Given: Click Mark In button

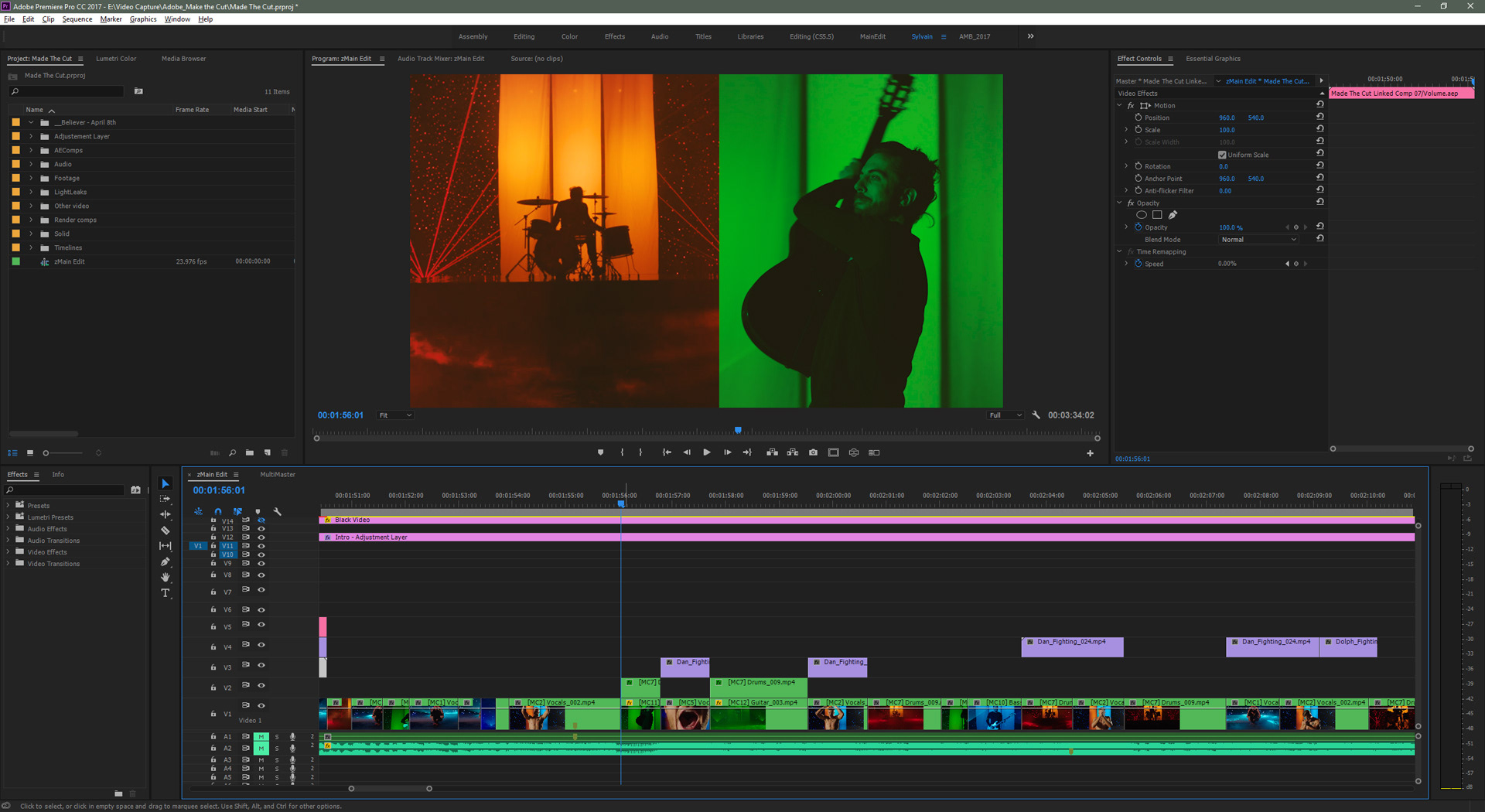Looking at the screenshot, I should point(622,453).
